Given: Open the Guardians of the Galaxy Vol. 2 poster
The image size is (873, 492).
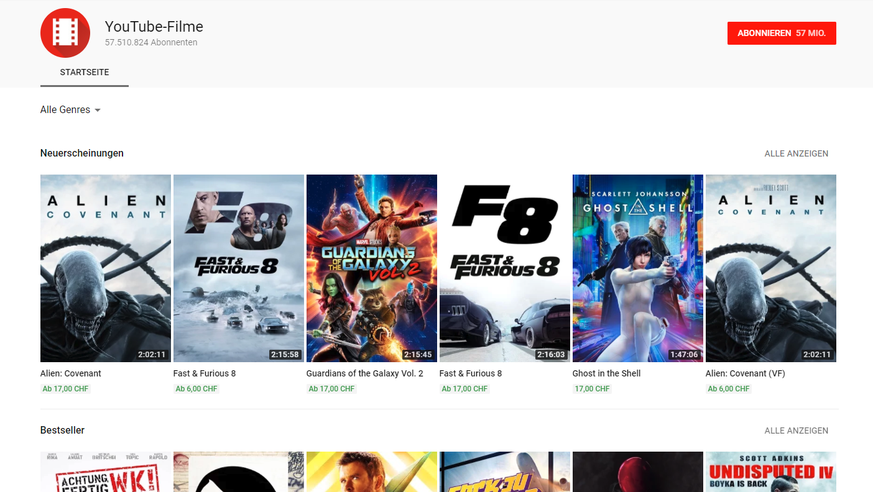Looking at the screenshot, I should point(371,268).
